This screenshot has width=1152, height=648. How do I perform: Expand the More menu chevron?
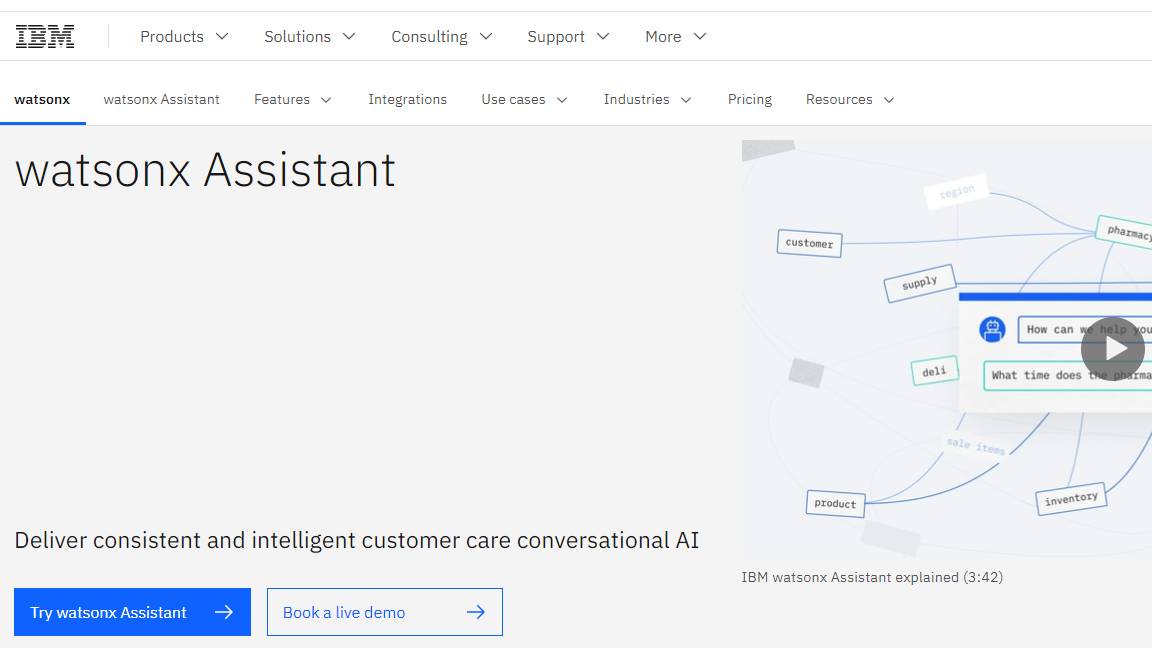pyautogui.click(x=699, y=36)
